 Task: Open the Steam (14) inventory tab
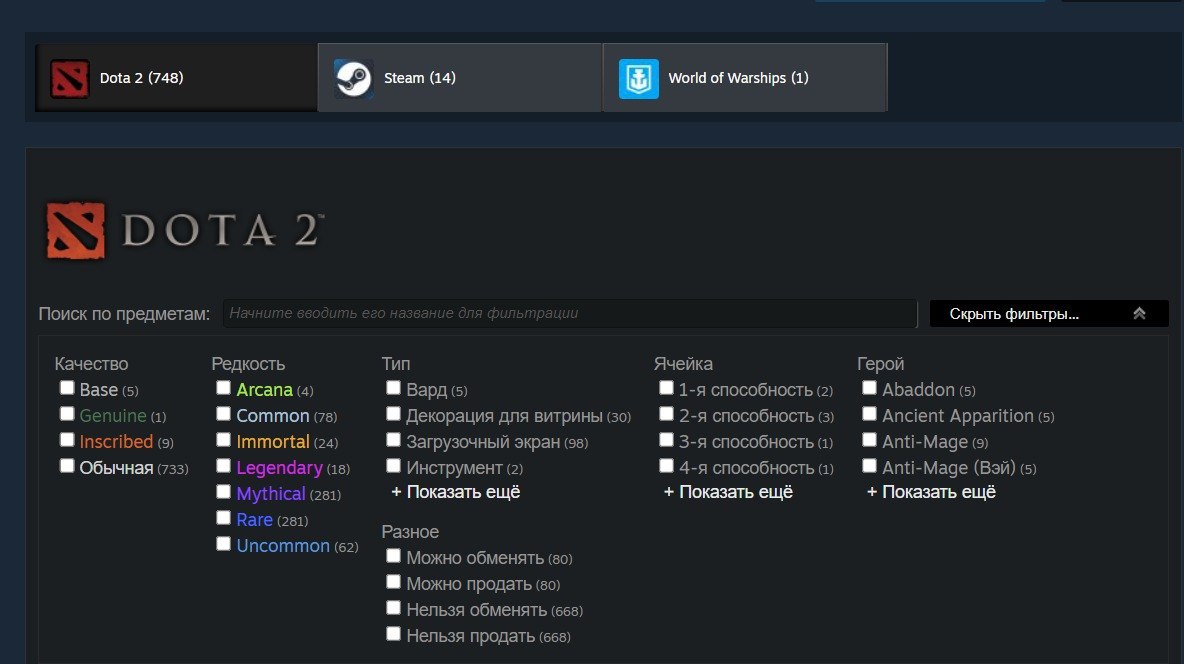(x=460, y=78)
